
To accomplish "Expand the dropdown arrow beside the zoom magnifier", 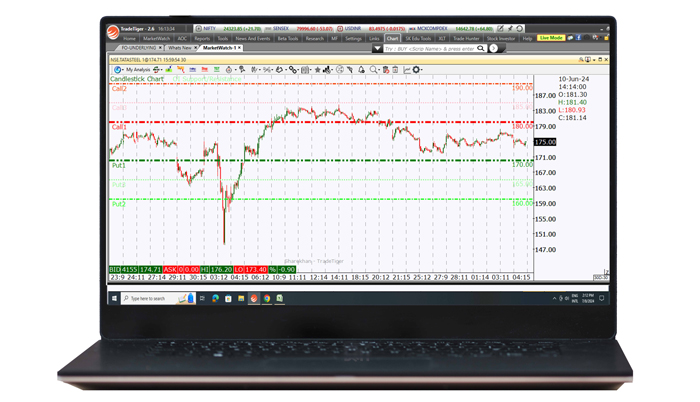I will [x=379, y=70].
